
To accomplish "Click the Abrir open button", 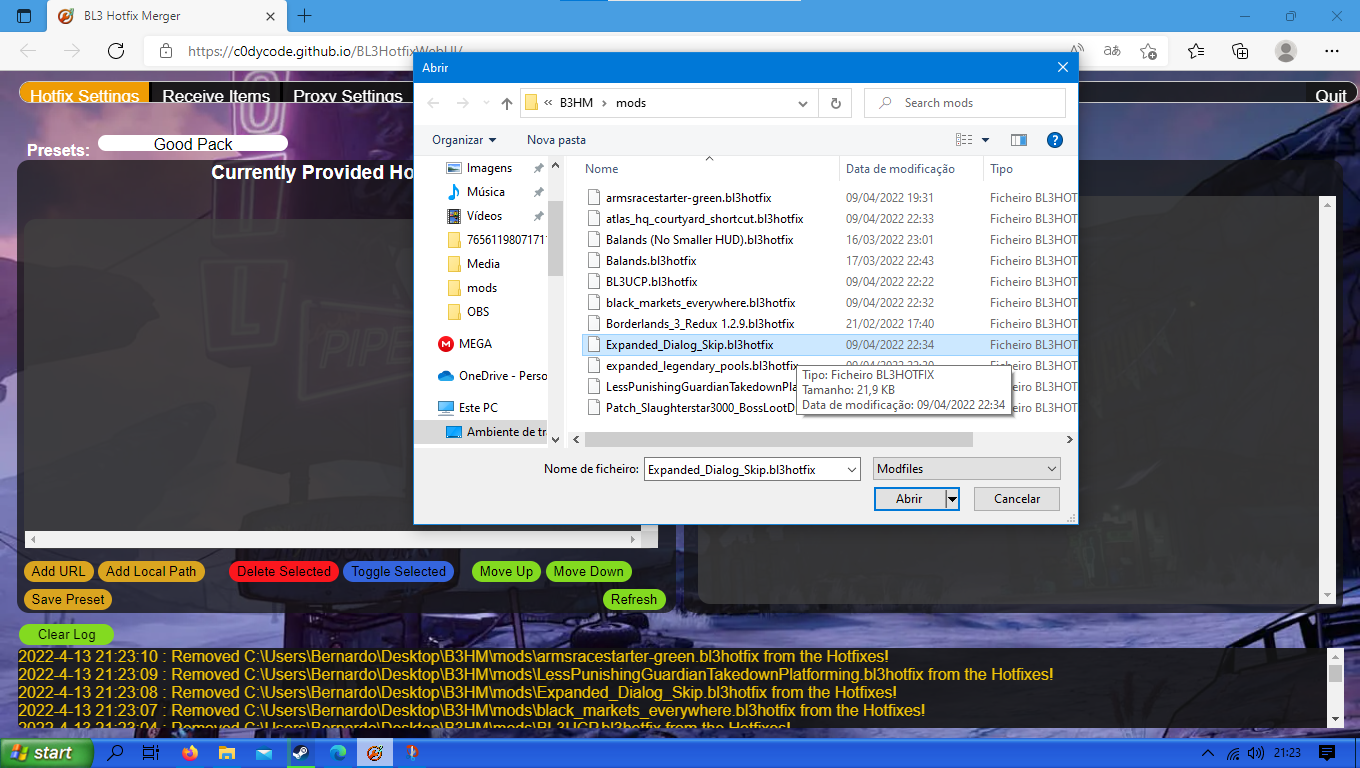I will click(x=909, y=498).
